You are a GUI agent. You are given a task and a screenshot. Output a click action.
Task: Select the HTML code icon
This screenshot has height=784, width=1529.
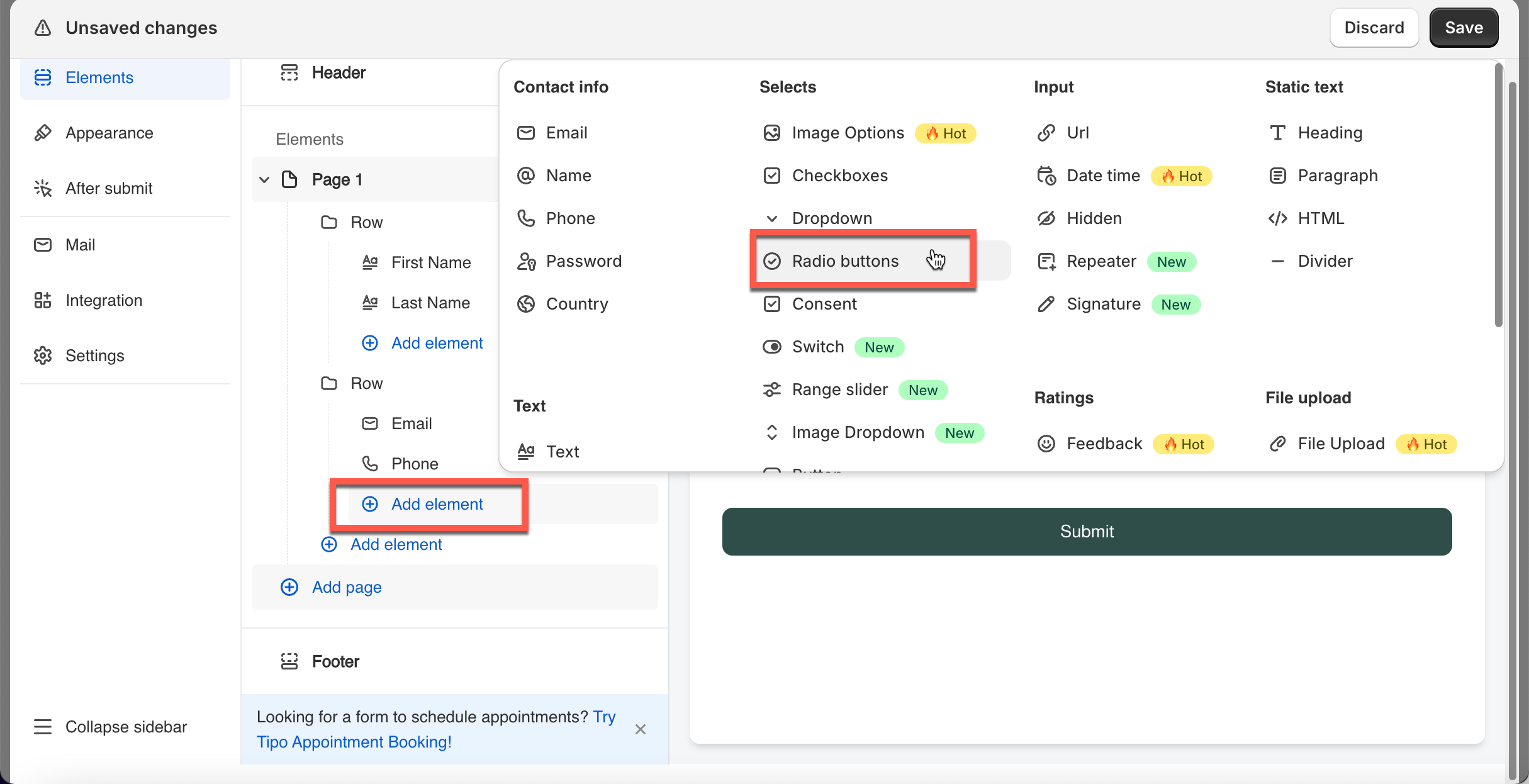tap(1277, 218)
